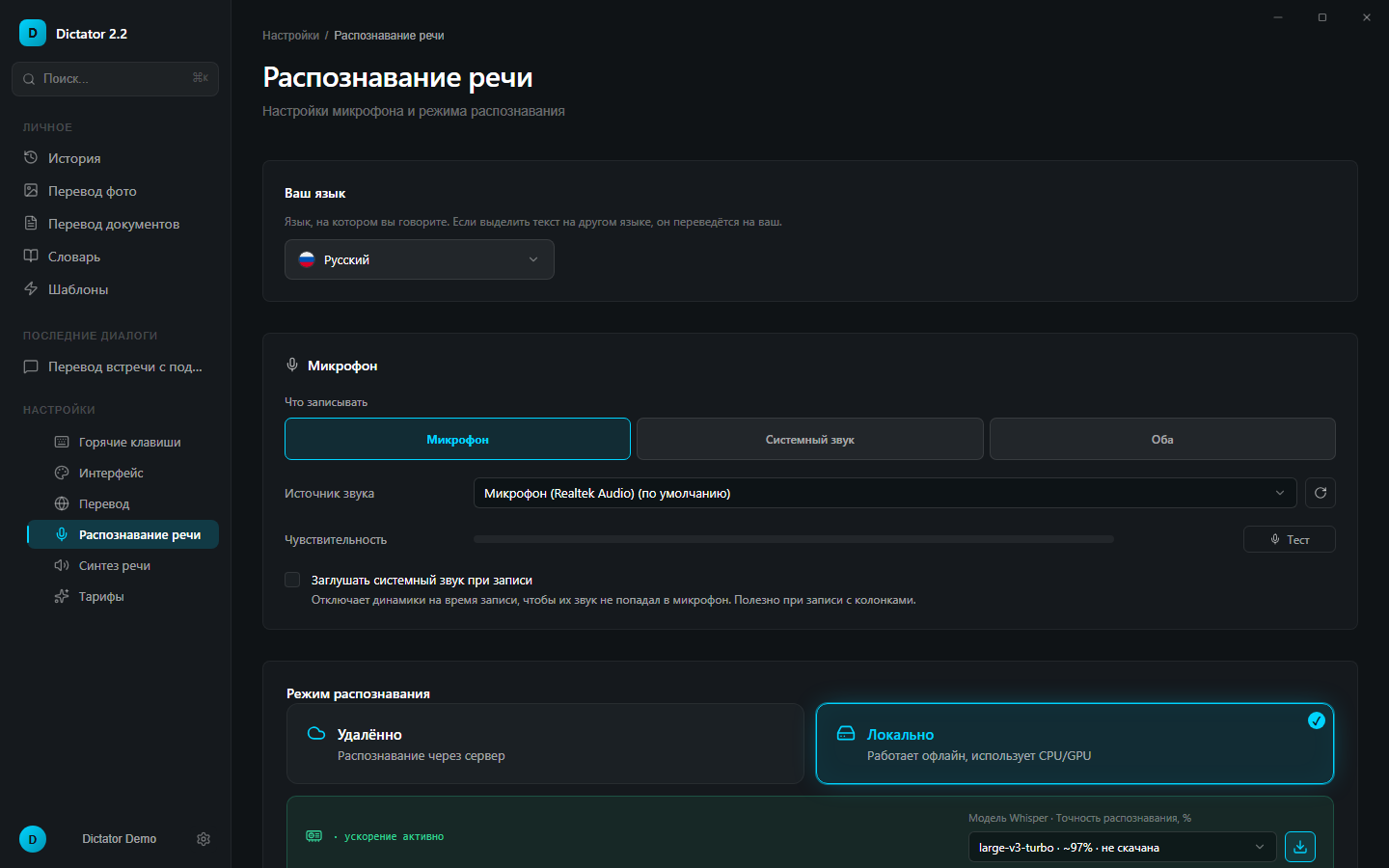Click the Чувствительность level bar
The height and width of the screenshot is (868, 1389).
[794, 539]
